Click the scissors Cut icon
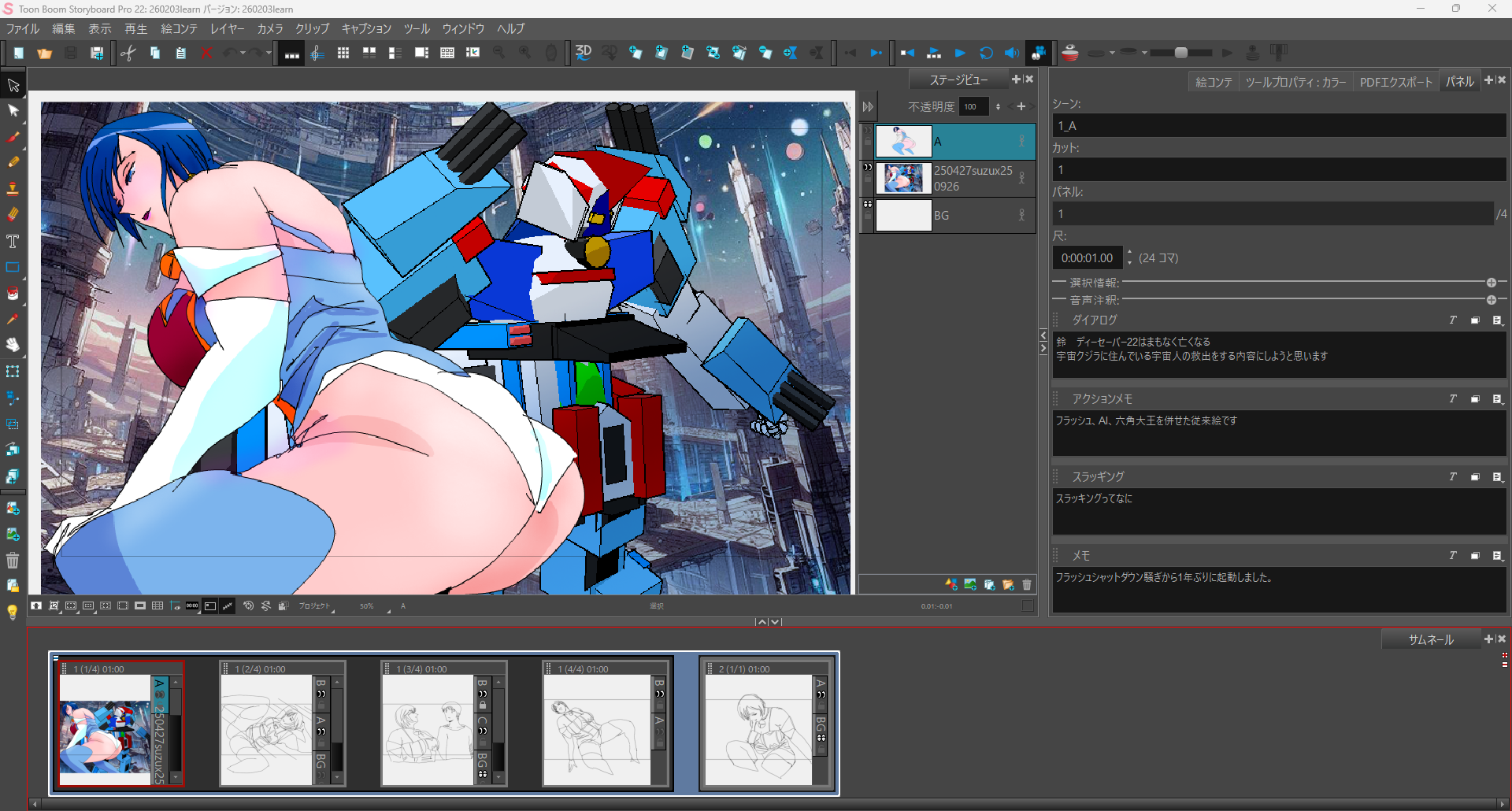The image size is (1512, 811). point(128,53)
